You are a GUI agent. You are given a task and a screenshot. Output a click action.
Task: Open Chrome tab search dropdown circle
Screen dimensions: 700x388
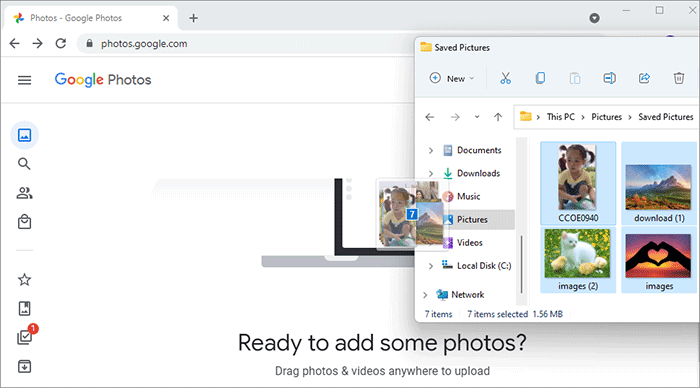pos(594,18)
